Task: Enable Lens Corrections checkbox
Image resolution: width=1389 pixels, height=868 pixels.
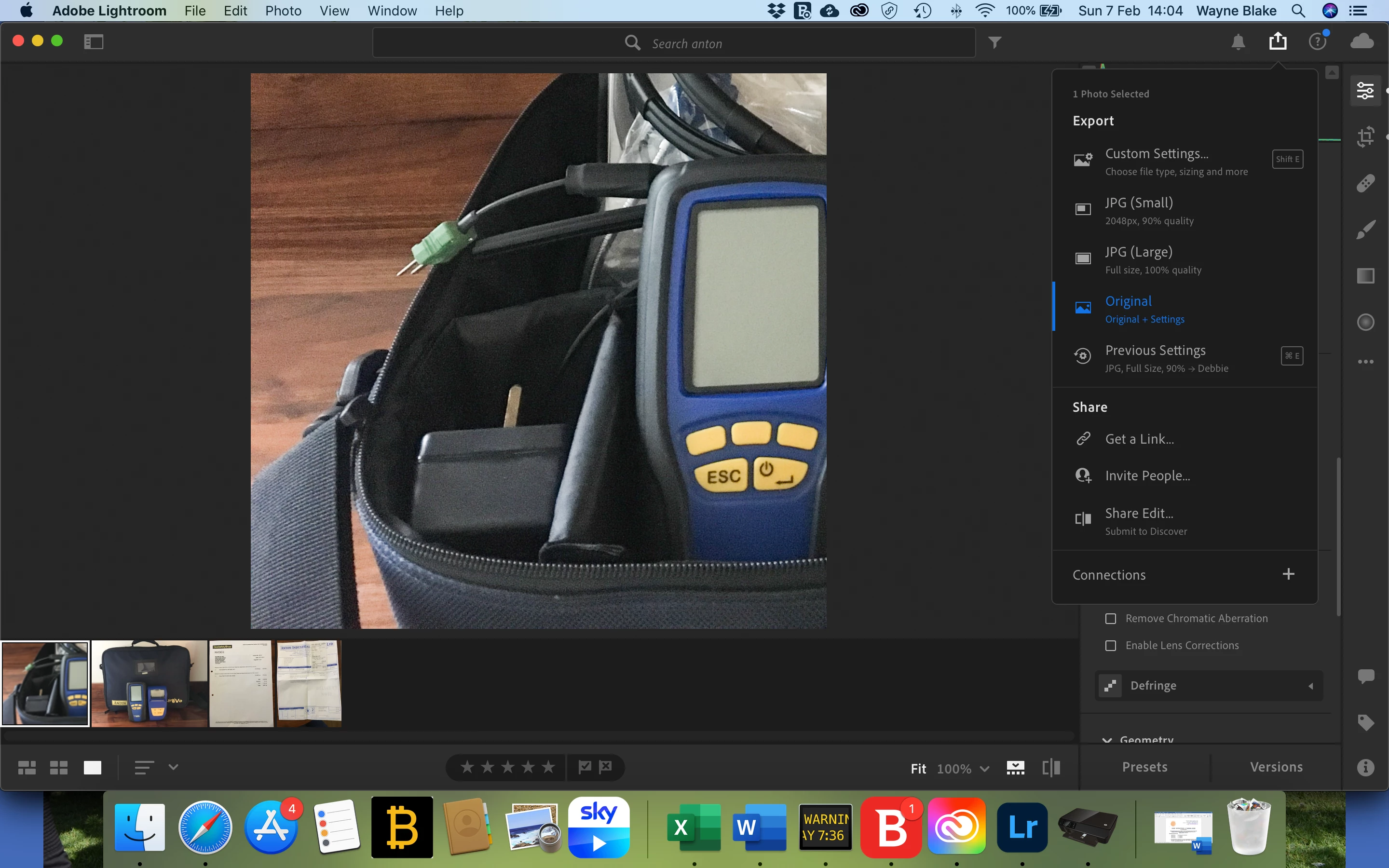Action: coord(1111,645)
